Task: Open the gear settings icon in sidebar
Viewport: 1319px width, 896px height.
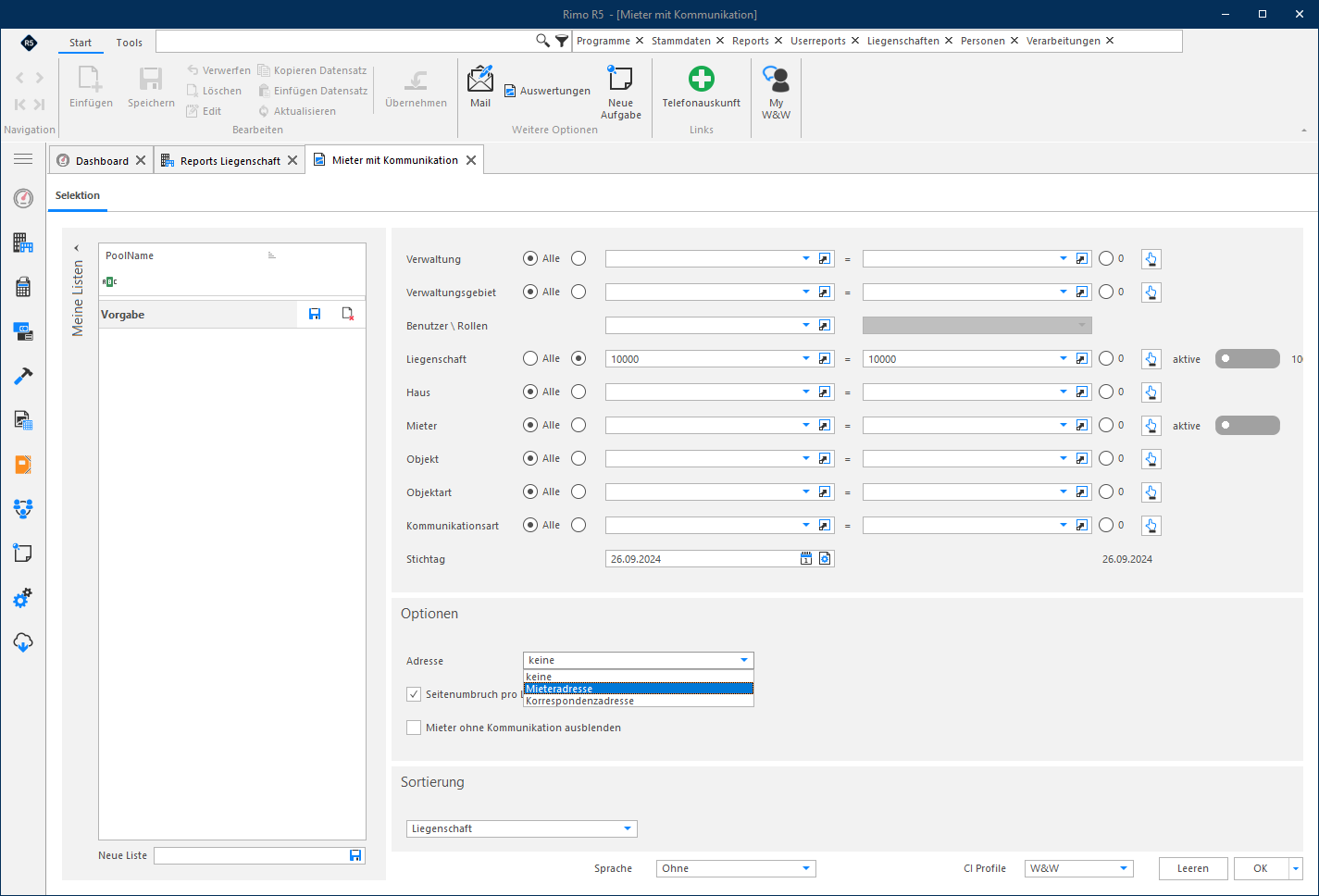Action: click(x=23, y=598)
